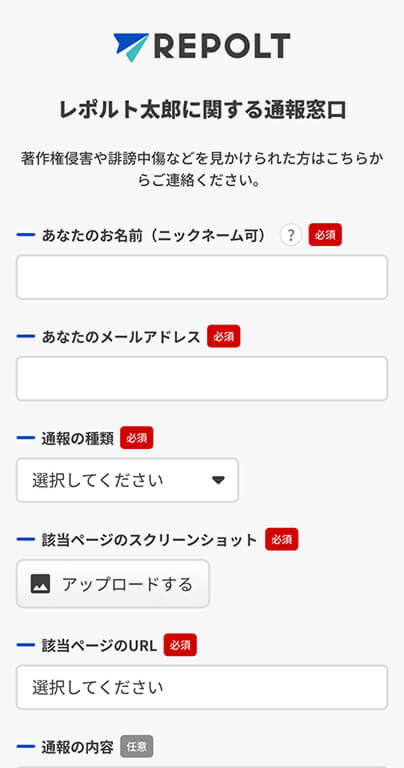Click the 必須 badge next to お名前

pos(325,235)
